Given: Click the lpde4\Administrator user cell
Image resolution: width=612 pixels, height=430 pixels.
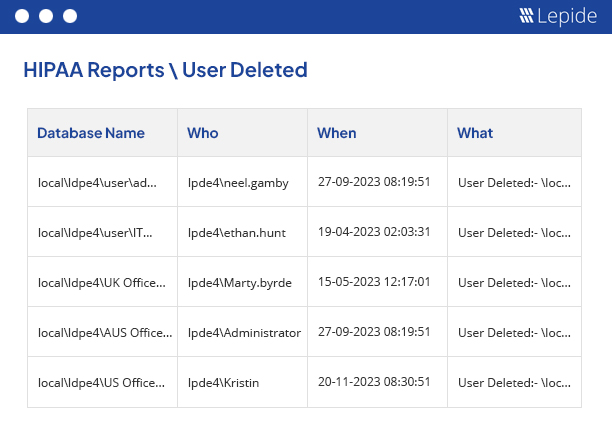Looking at the screenshot, I should tap(244, 333).
